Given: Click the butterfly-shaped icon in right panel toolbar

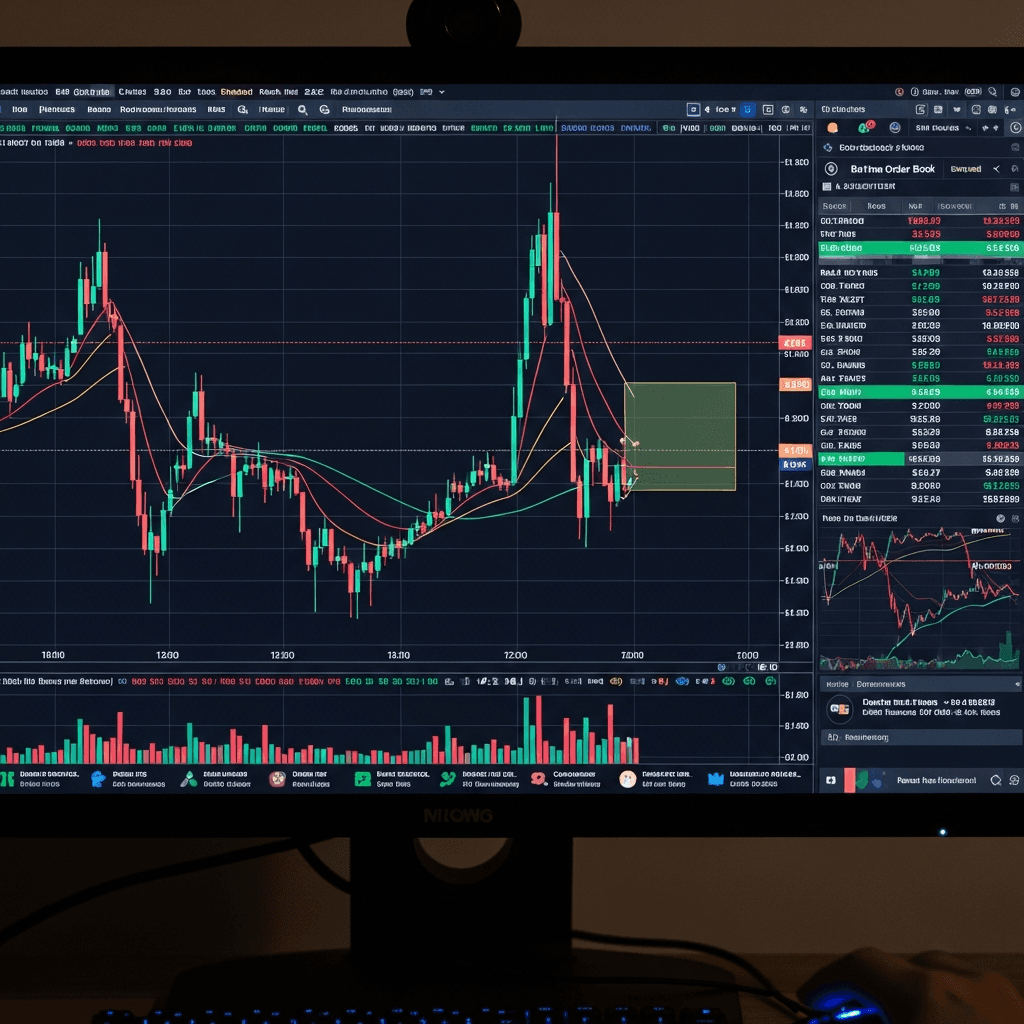Looking at the screenshot, I should [957, 110].
